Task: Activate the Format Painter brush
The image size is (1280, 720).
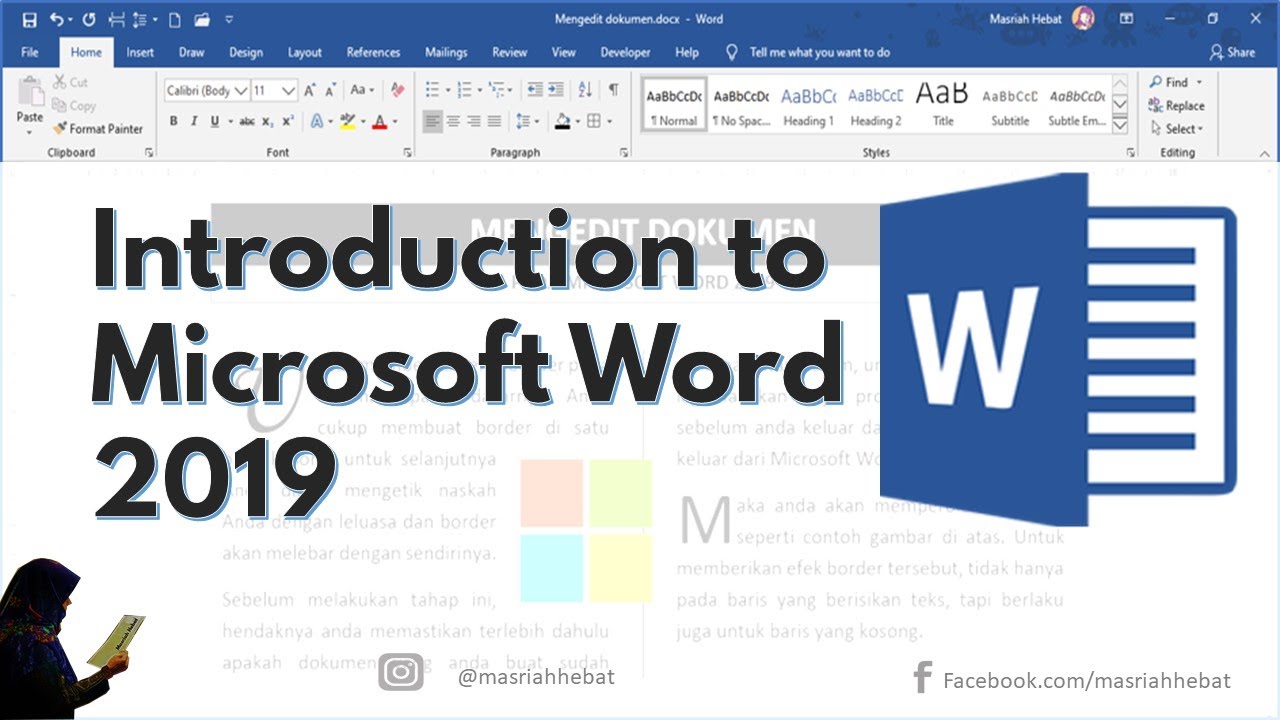Action: pos(98,128)
